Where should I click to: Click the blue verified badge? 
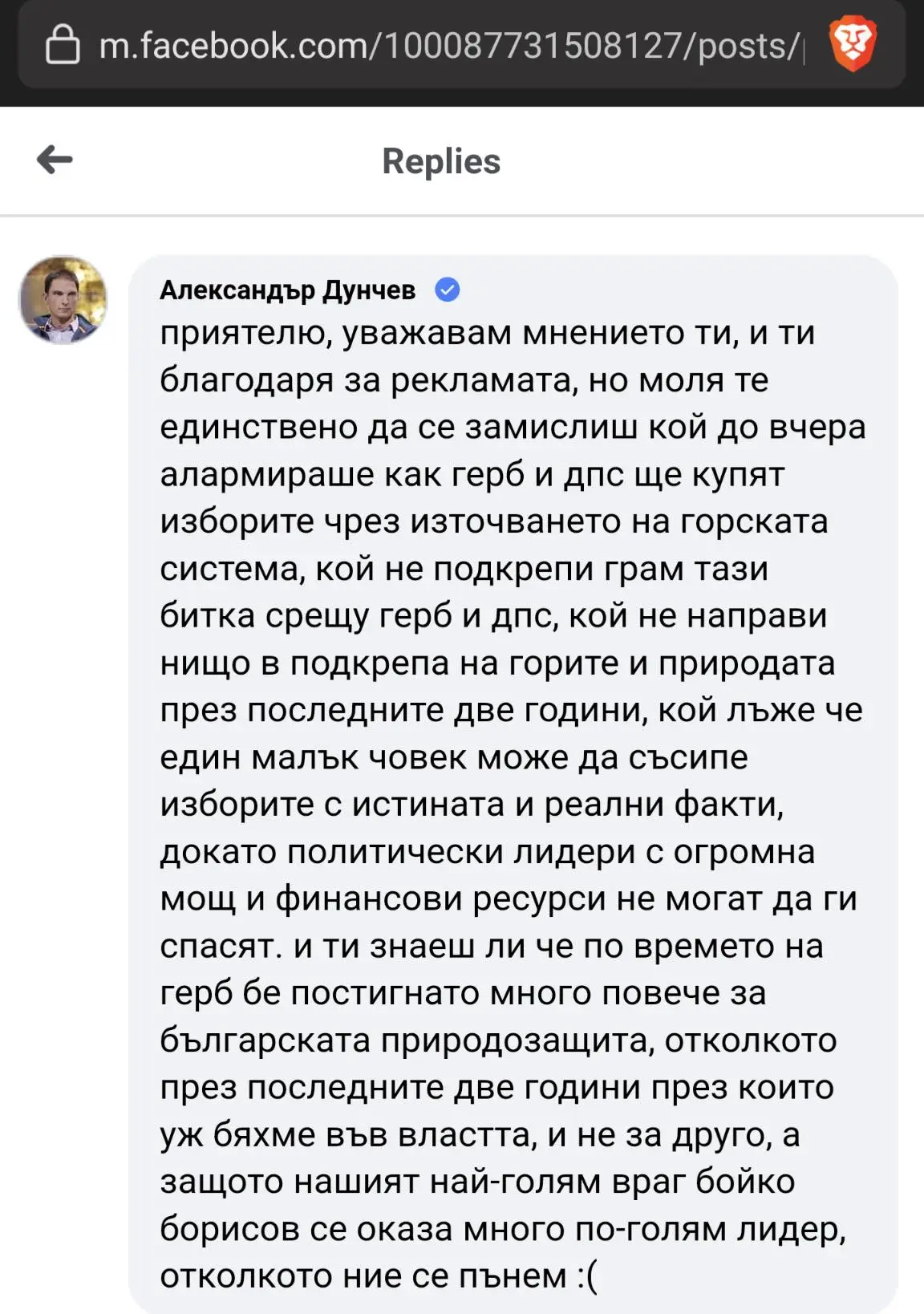(447, 290)
